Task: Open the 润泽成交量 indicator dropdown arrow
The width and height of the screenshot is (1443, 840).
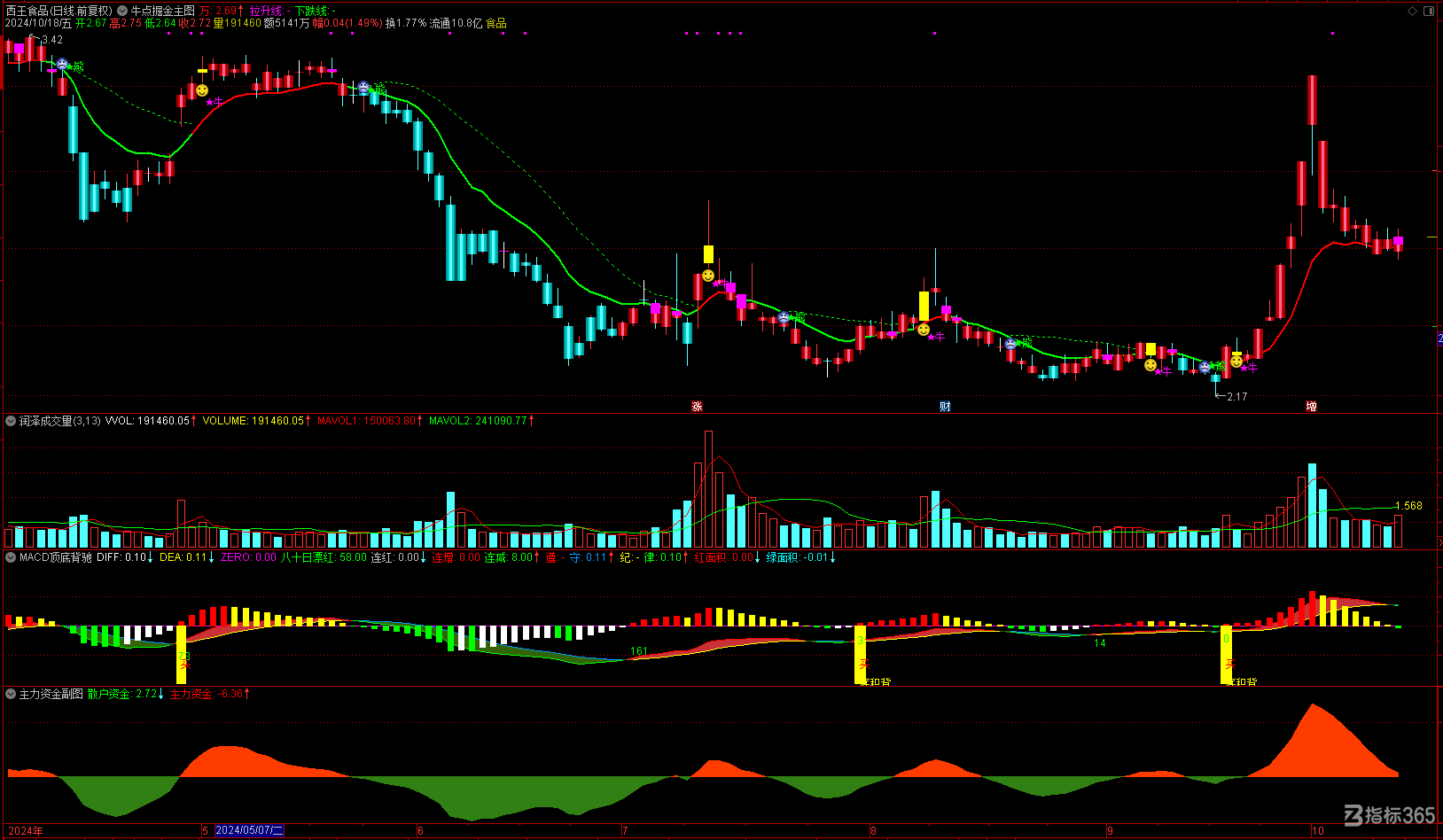Action: (x=11, y=421)
